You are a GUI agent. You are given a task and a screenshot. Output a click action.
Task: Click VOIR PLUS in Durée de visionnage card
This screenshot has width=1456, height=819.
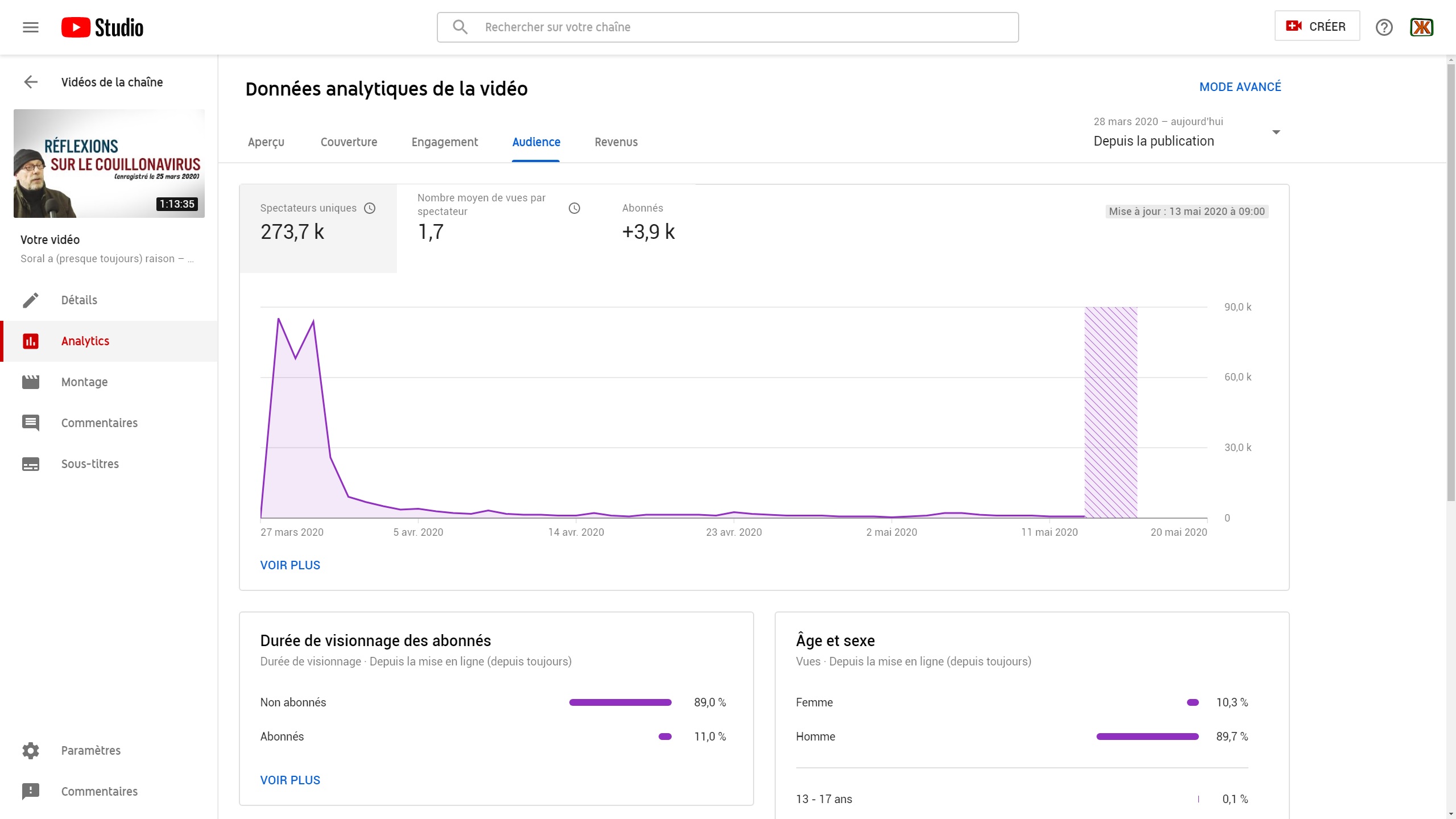290,780
